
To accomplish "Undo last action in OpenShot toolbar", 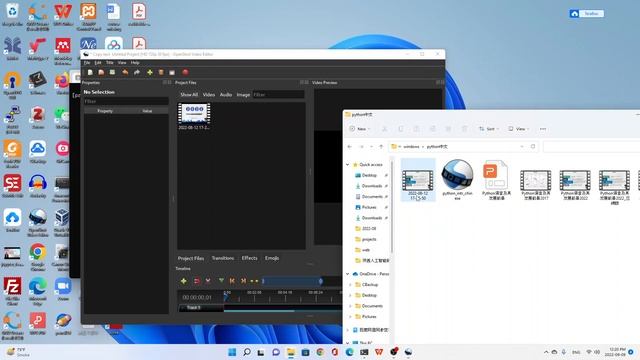I will coord(125,72).
